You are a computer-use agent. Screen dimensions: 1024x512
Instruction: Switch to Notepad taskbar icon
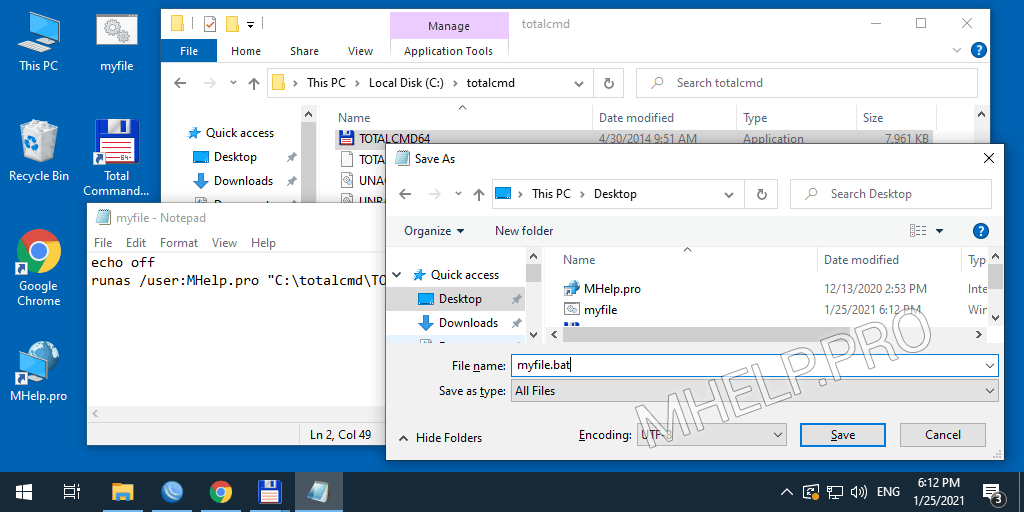coord(319,492)
